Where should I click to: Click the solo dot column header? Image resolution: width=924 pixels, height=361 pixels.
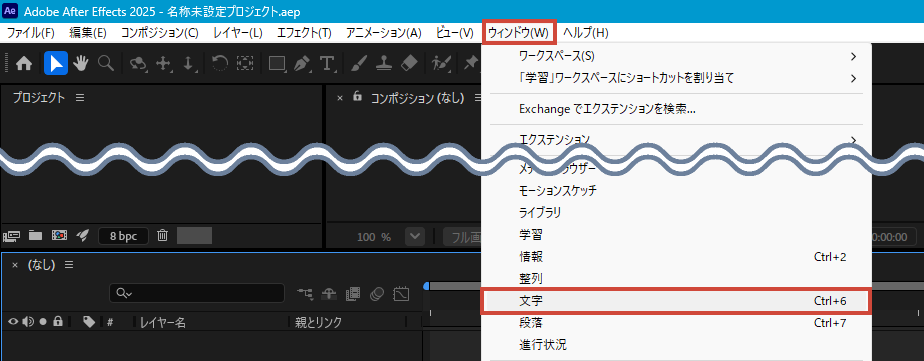42,322
